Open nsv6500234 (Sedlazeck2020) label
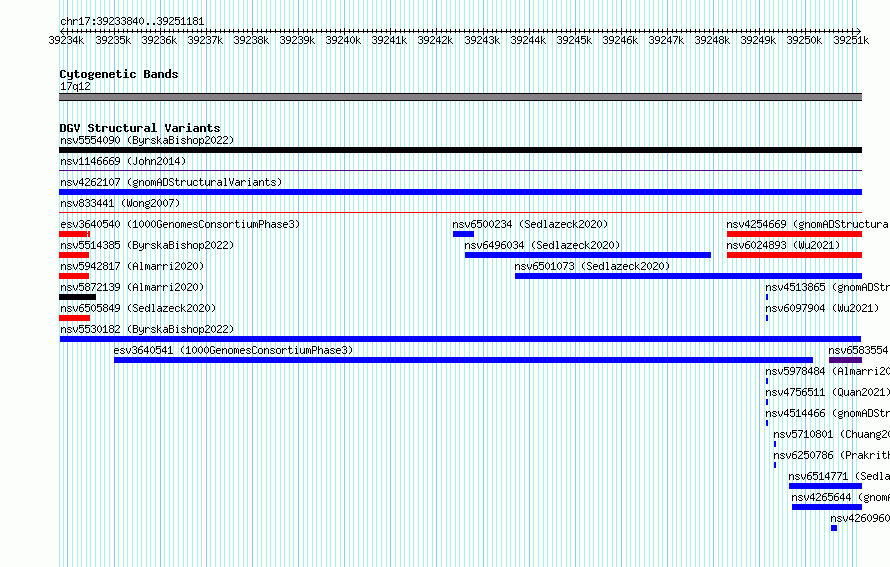The image size is (890, 567). (530, 224)
